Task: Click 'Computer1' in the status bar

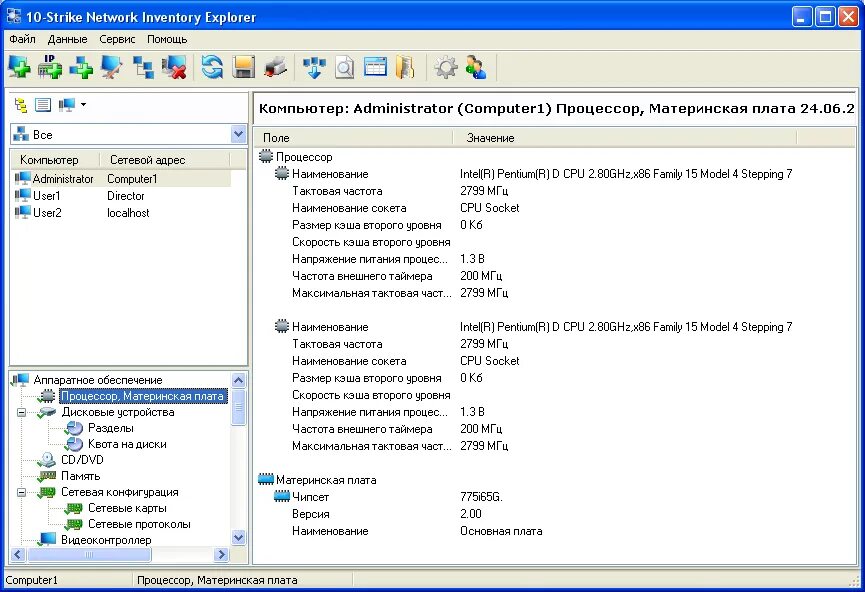Action: 31,580
